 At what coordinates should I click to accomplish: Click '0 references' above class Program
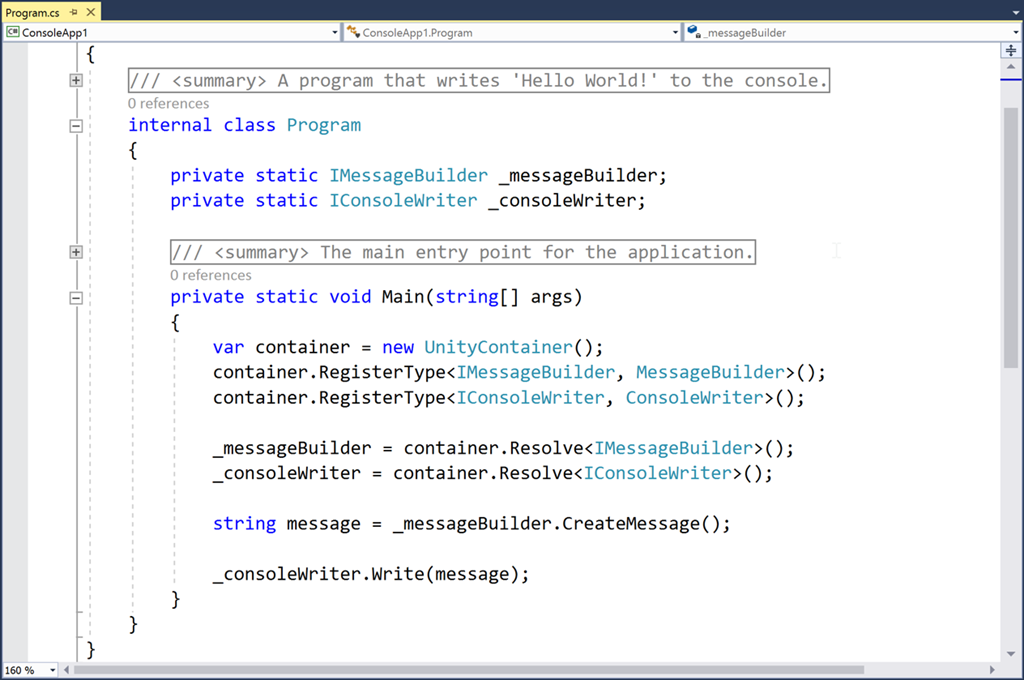[168, 103]
